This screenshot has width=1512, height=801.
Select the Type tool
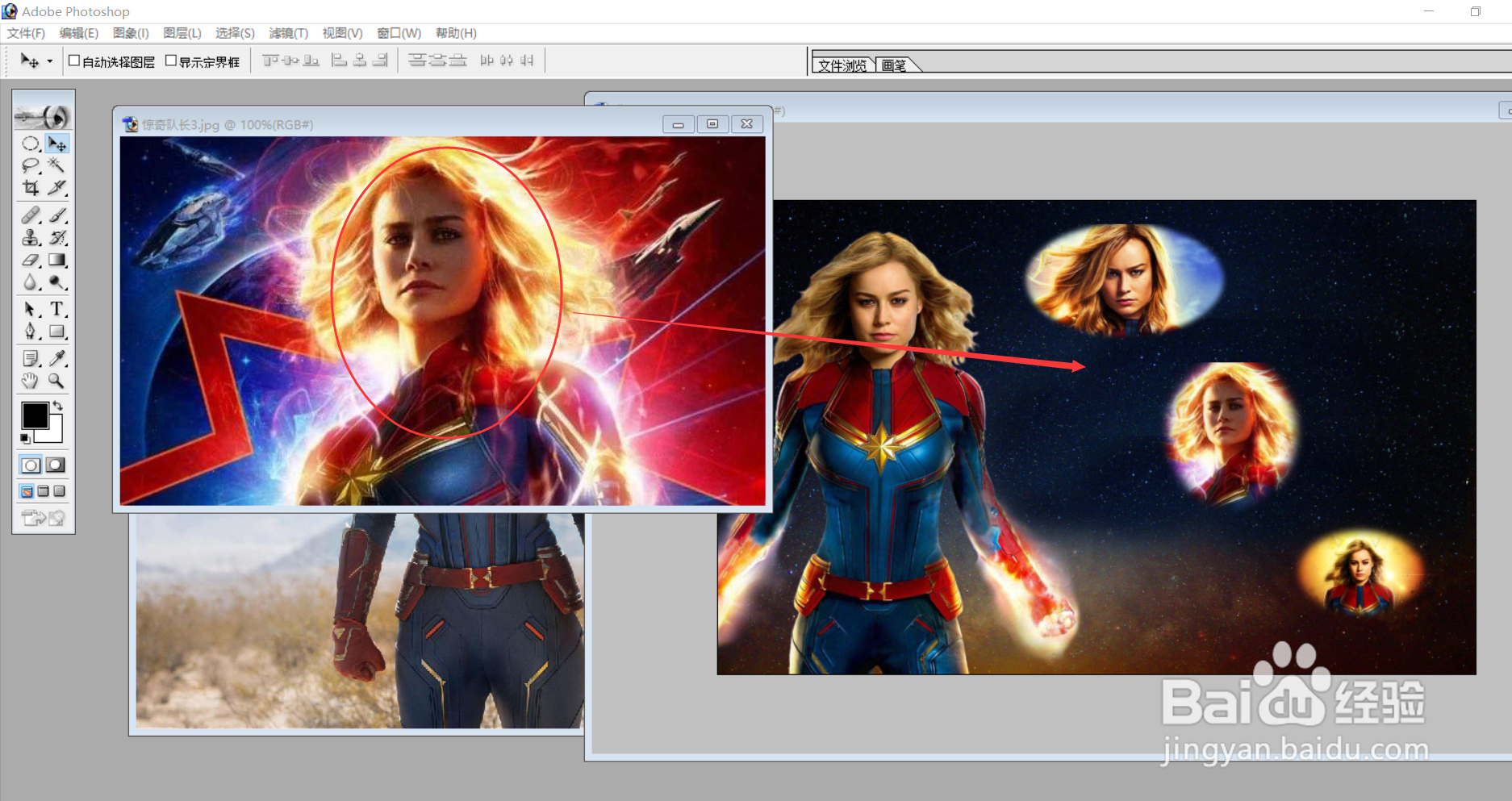(x=56, y=309)
